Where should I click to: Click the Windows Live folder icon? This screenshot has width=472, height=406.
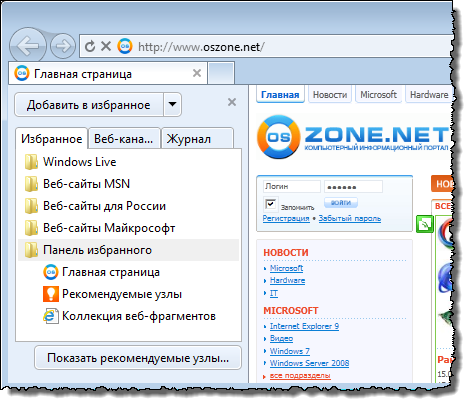(31, 162)
